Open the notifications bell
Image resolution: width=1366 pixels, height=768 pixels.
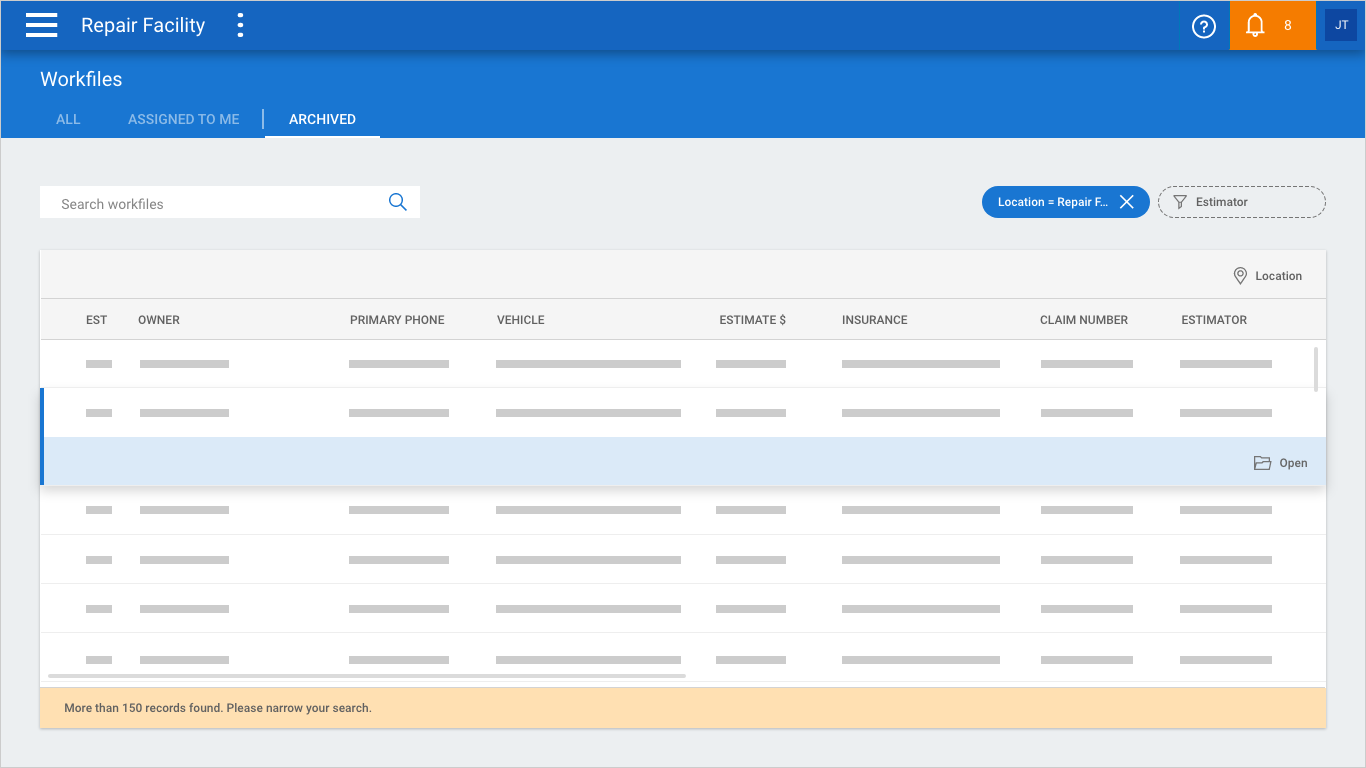pos(1256,26)
